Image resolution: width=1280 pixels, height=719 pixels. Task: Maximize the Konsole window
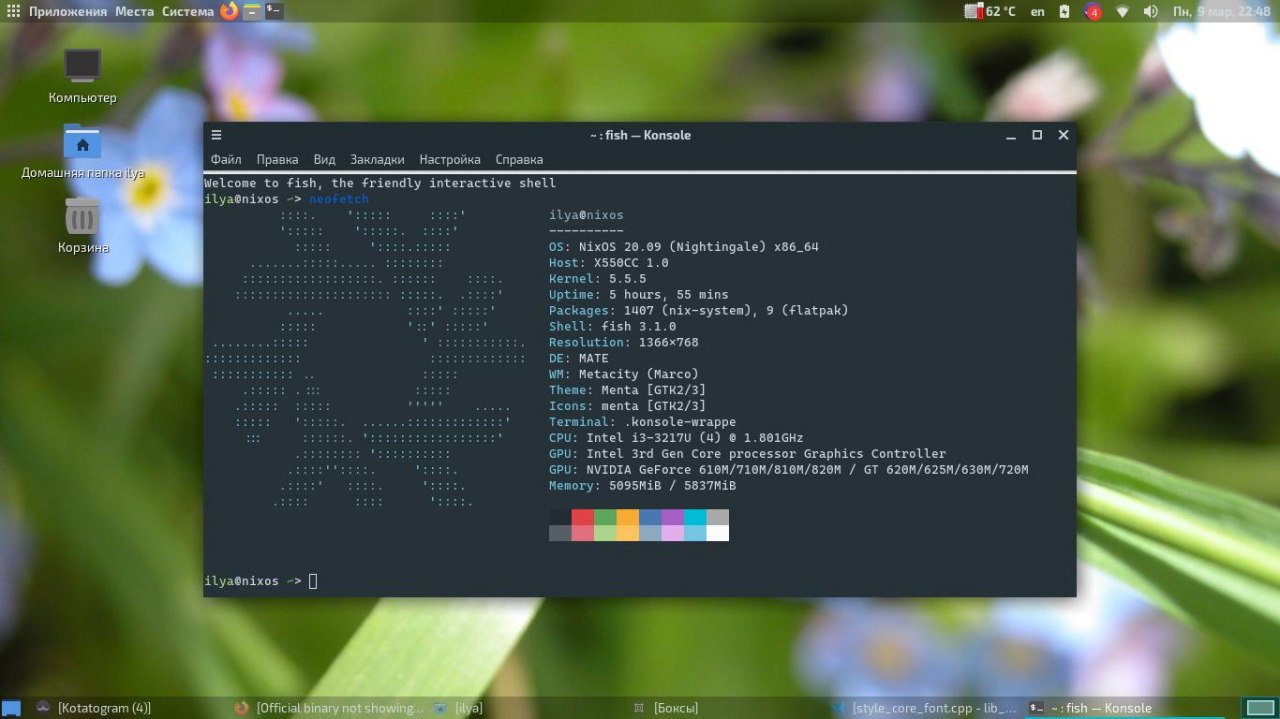coord(1037,135)
